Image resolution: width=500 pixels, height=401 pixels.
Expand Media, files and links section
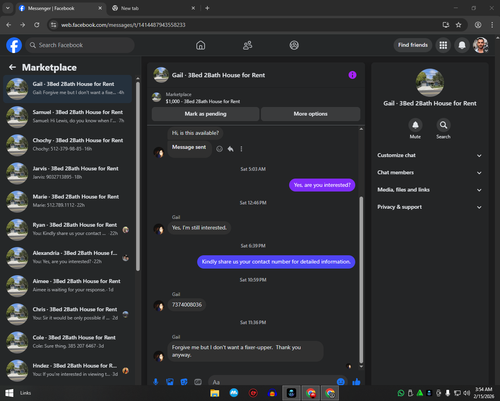pos(430,190)
